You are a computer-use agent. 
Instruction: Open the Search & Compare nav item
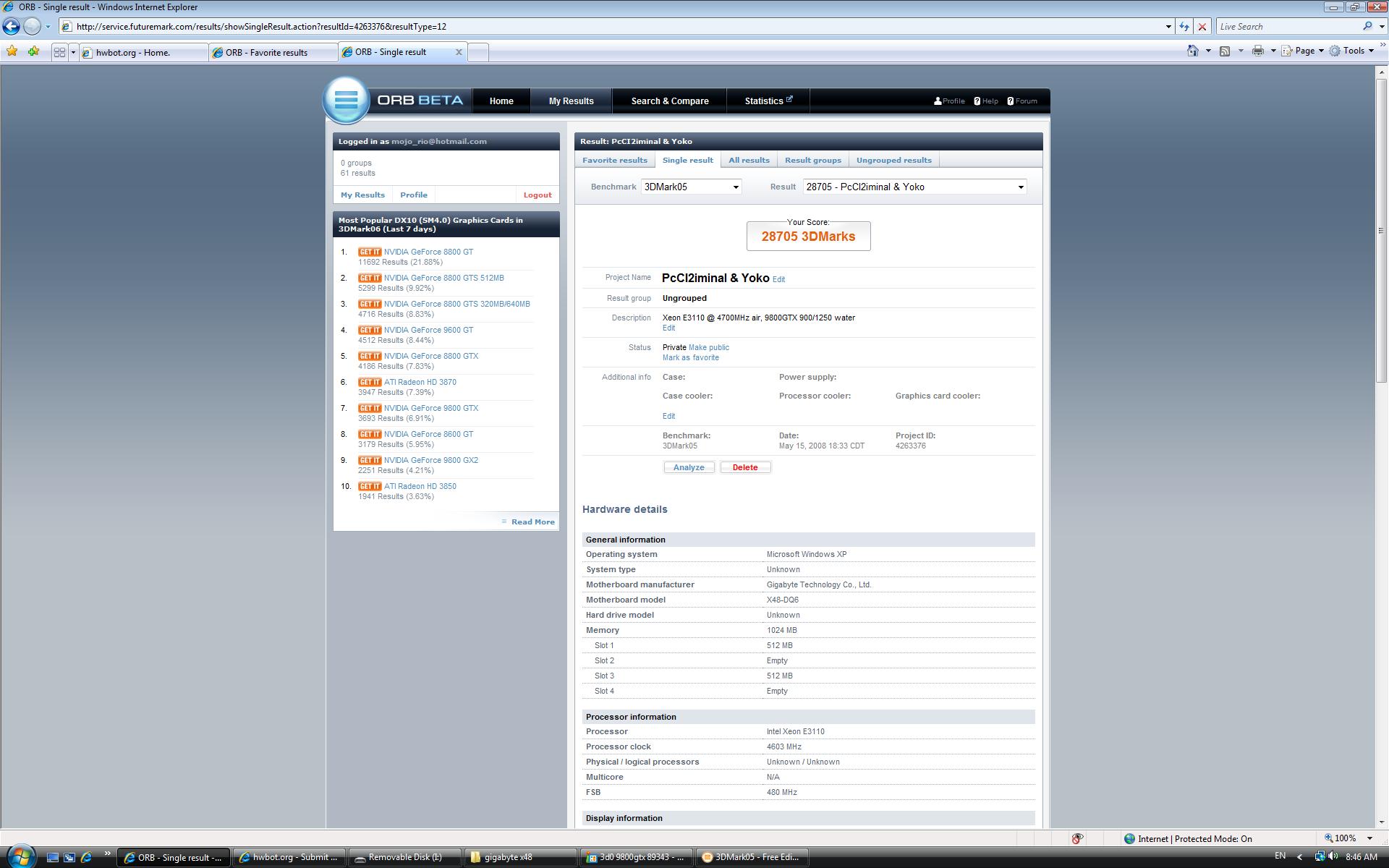click(670, 101)
